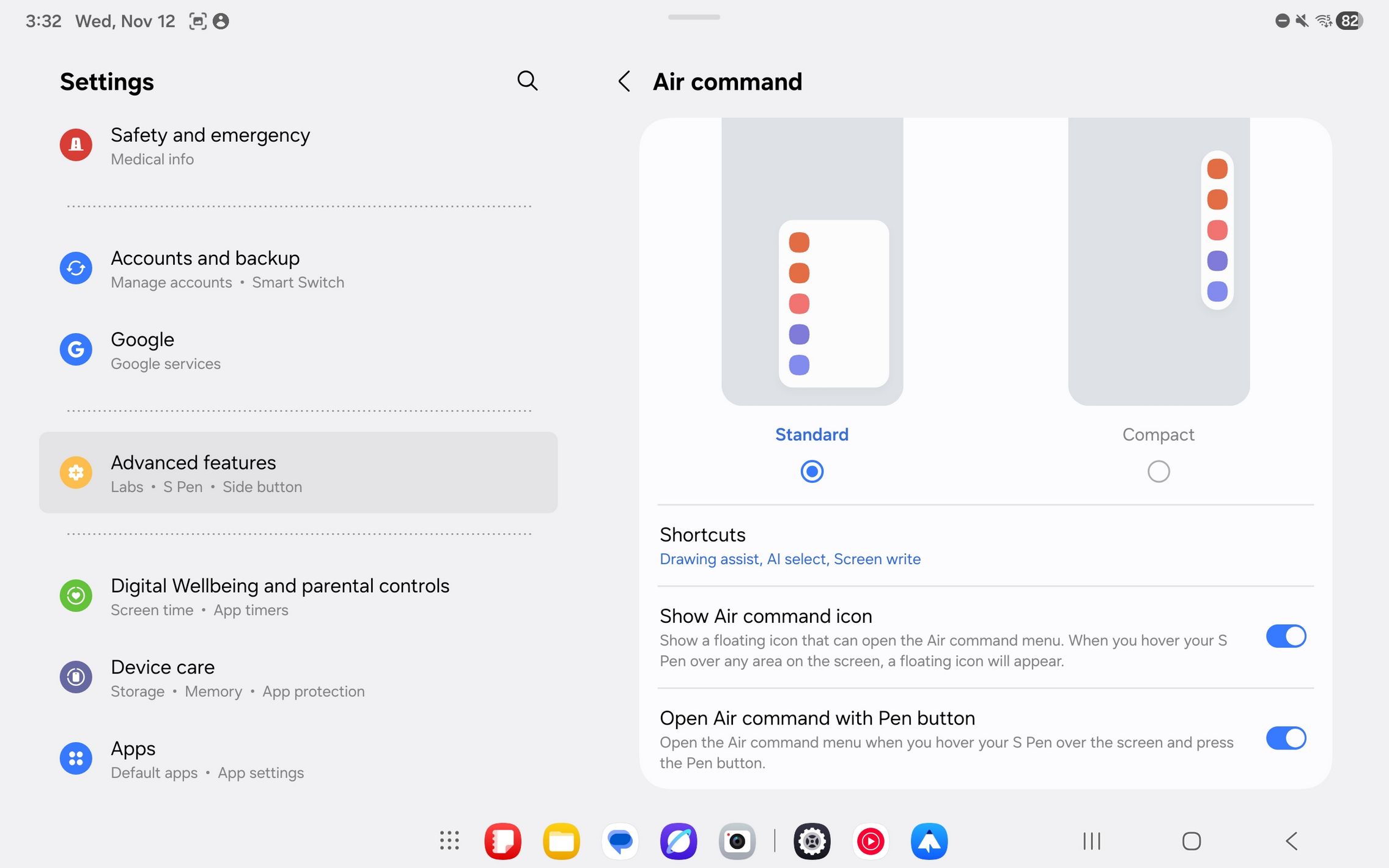Open the app drawer grid icon
Image resolution: width=1389 pixels, height=868 pixels.
coord(449,840)
